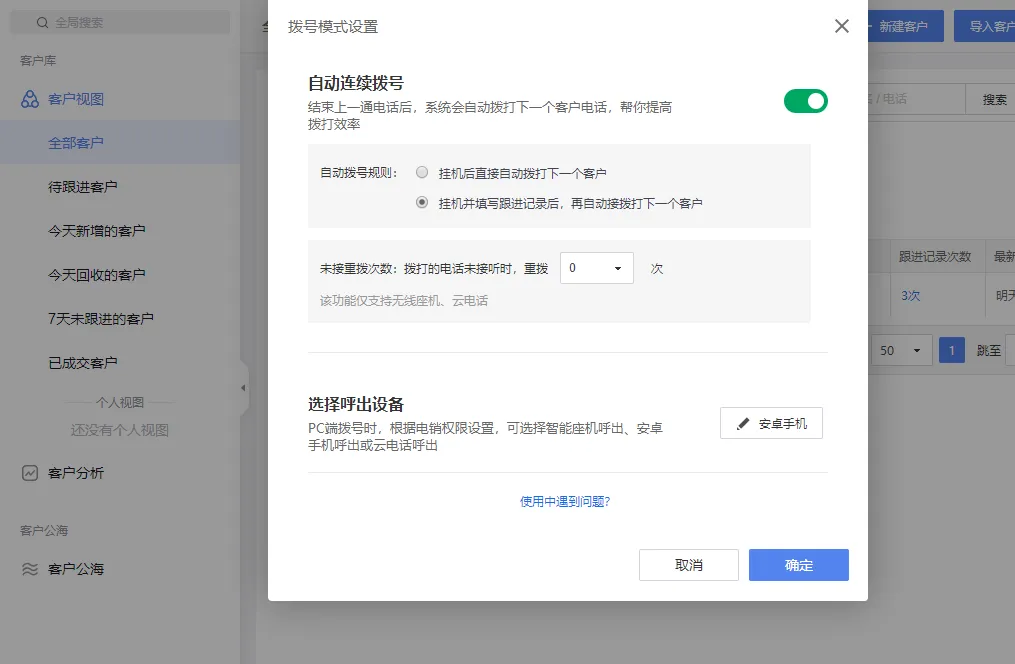1015x664 pixels.
Task: Click the pencil icon in 安卓手机 button
Action: click(743, 424)
